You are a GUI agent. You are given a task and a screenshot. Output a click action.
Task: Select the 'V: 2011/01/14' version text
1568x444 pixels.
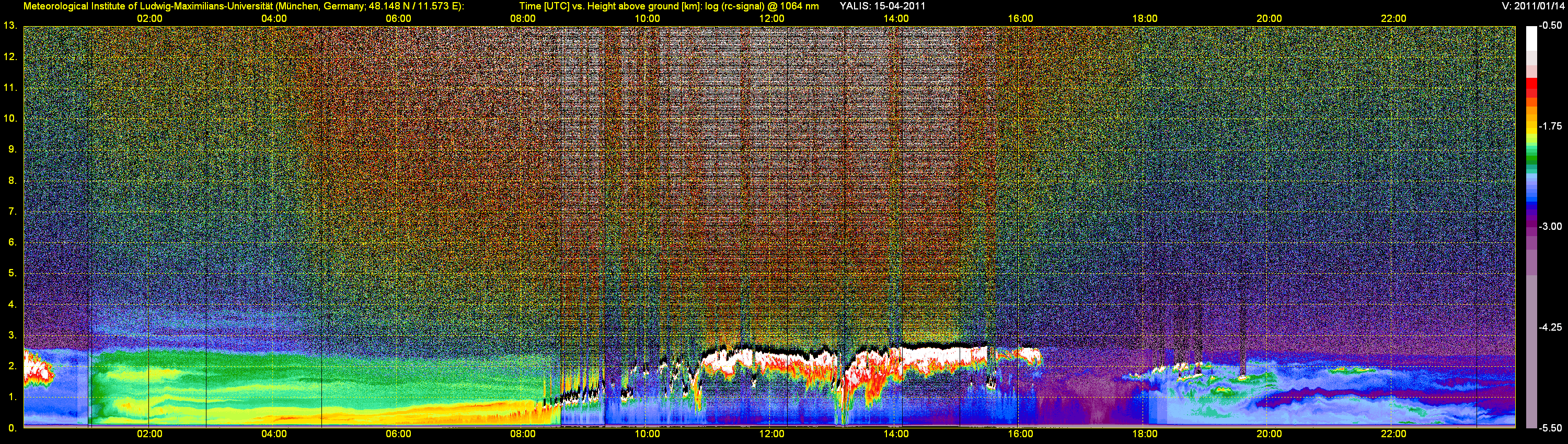(1535, 6)
